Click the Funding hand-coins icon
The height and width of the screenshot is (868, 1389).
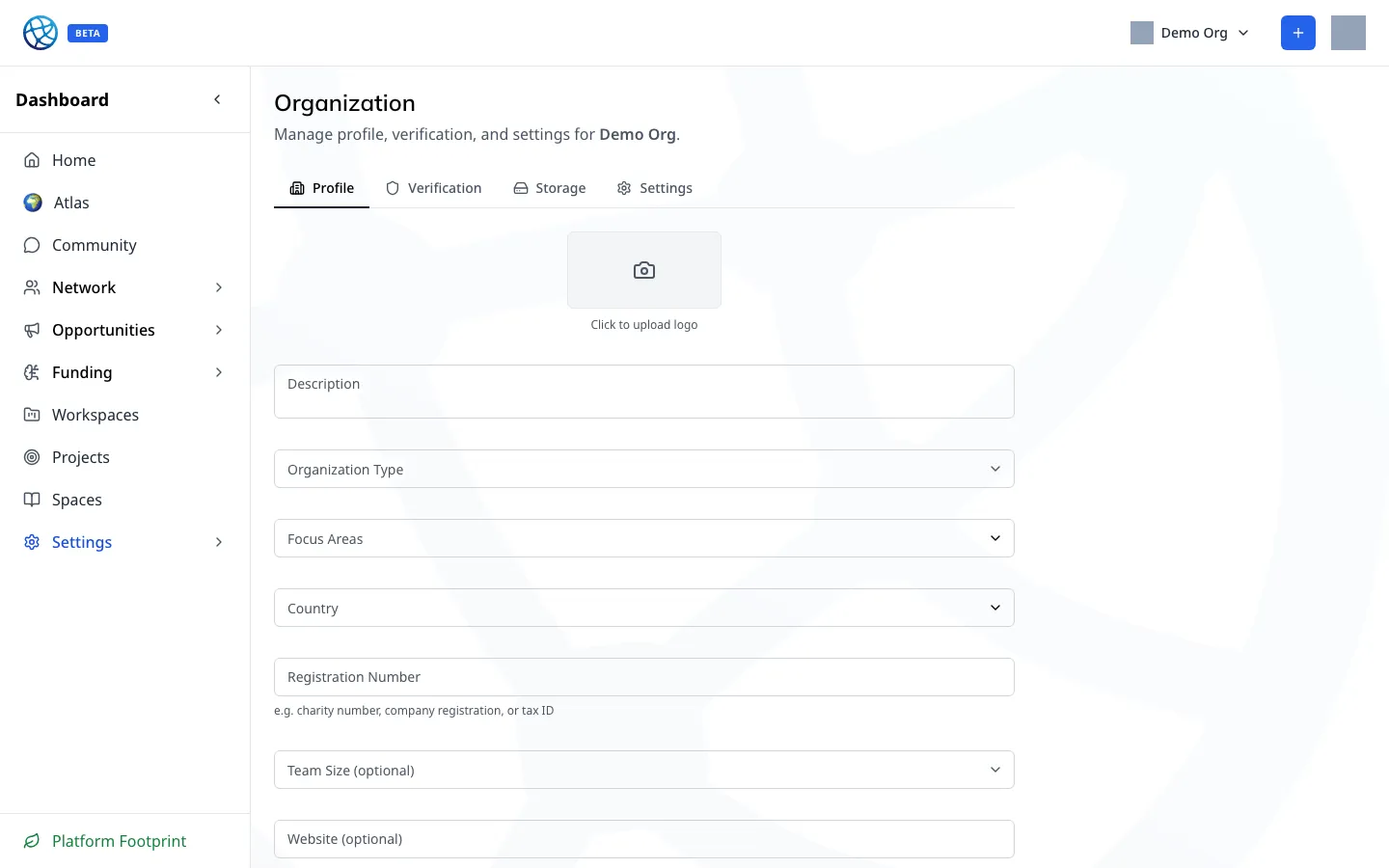coord(32,372)
